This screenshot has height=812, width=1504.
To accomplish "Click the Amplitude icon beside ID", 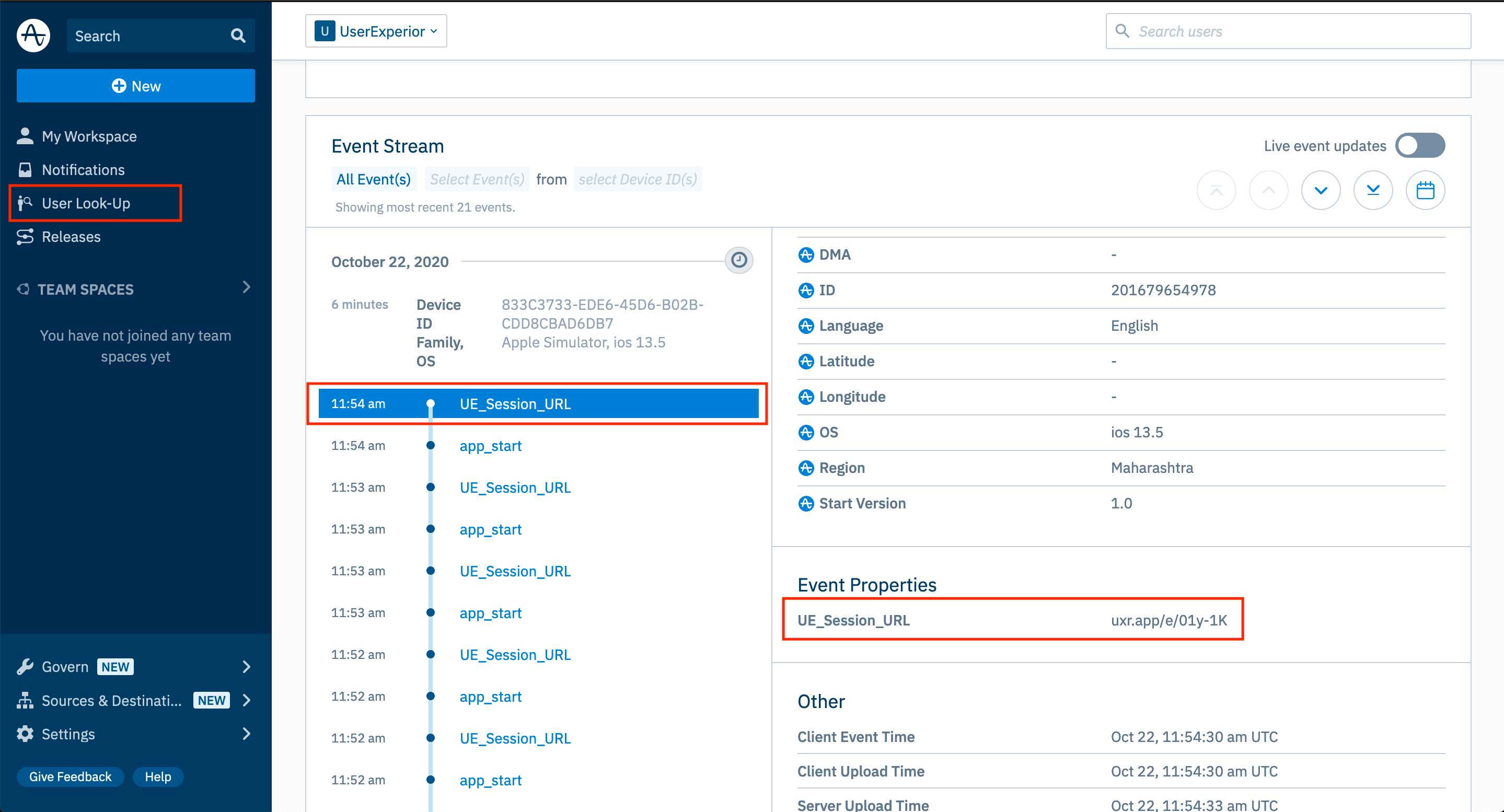I will [806, 290].
